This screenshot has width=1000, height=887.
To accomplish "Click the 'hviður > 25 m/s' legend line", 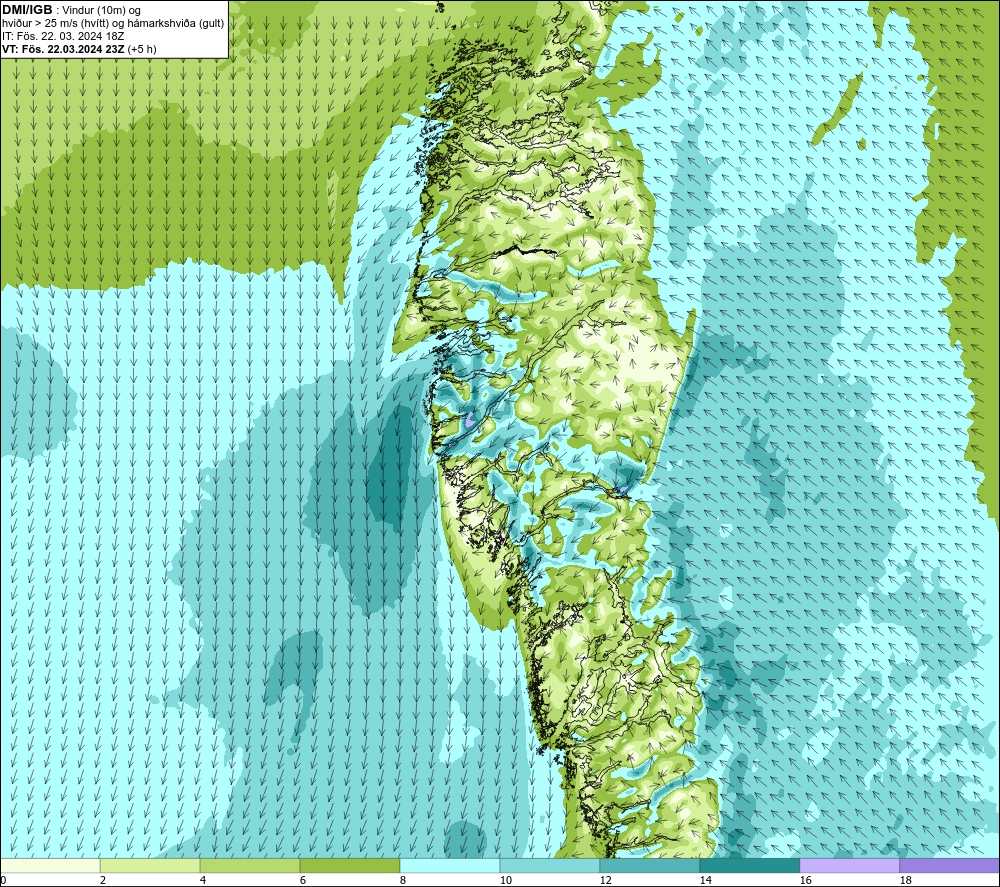I will (113, 23).
